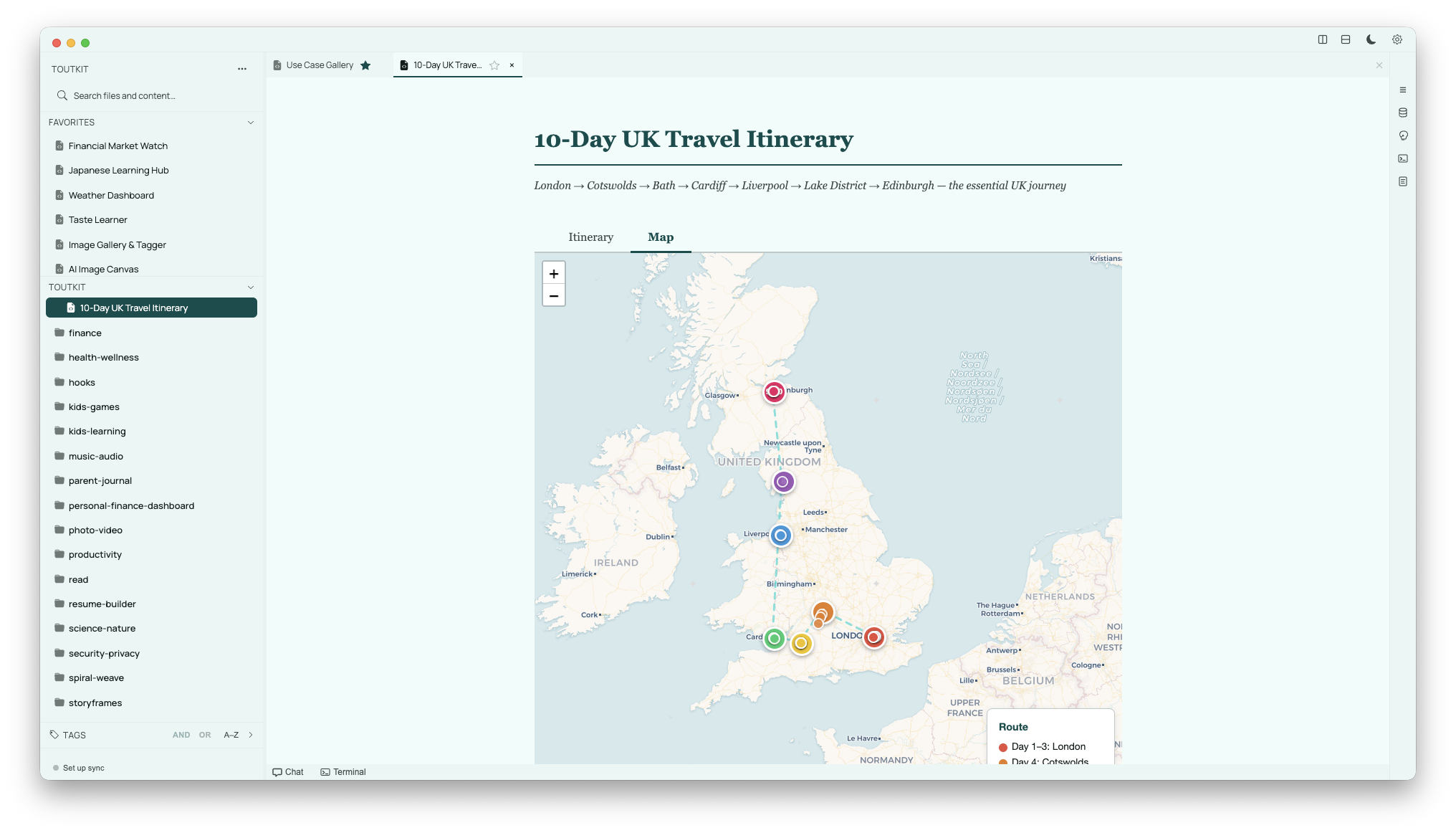Open the productivity folder
The width and height of the screenshot is (1456, 833).
(x=152, y=555)
